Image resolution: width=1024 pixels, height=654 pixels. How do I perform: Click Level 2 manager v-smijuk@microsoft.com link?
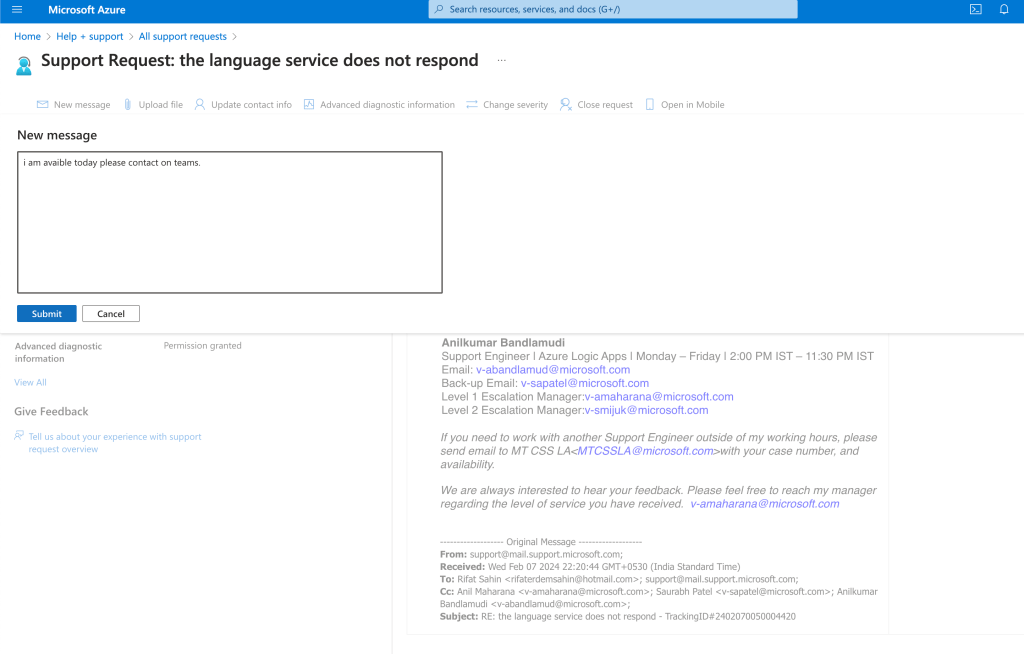(x=647, y=410)
